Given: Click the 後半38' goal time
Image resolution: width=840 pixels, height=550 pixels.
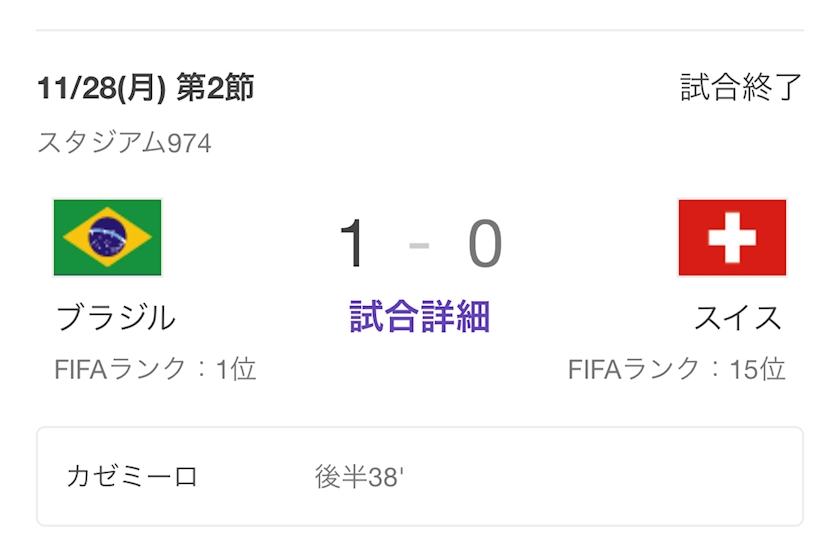Looking at the screenshot, I should (358, 477).
